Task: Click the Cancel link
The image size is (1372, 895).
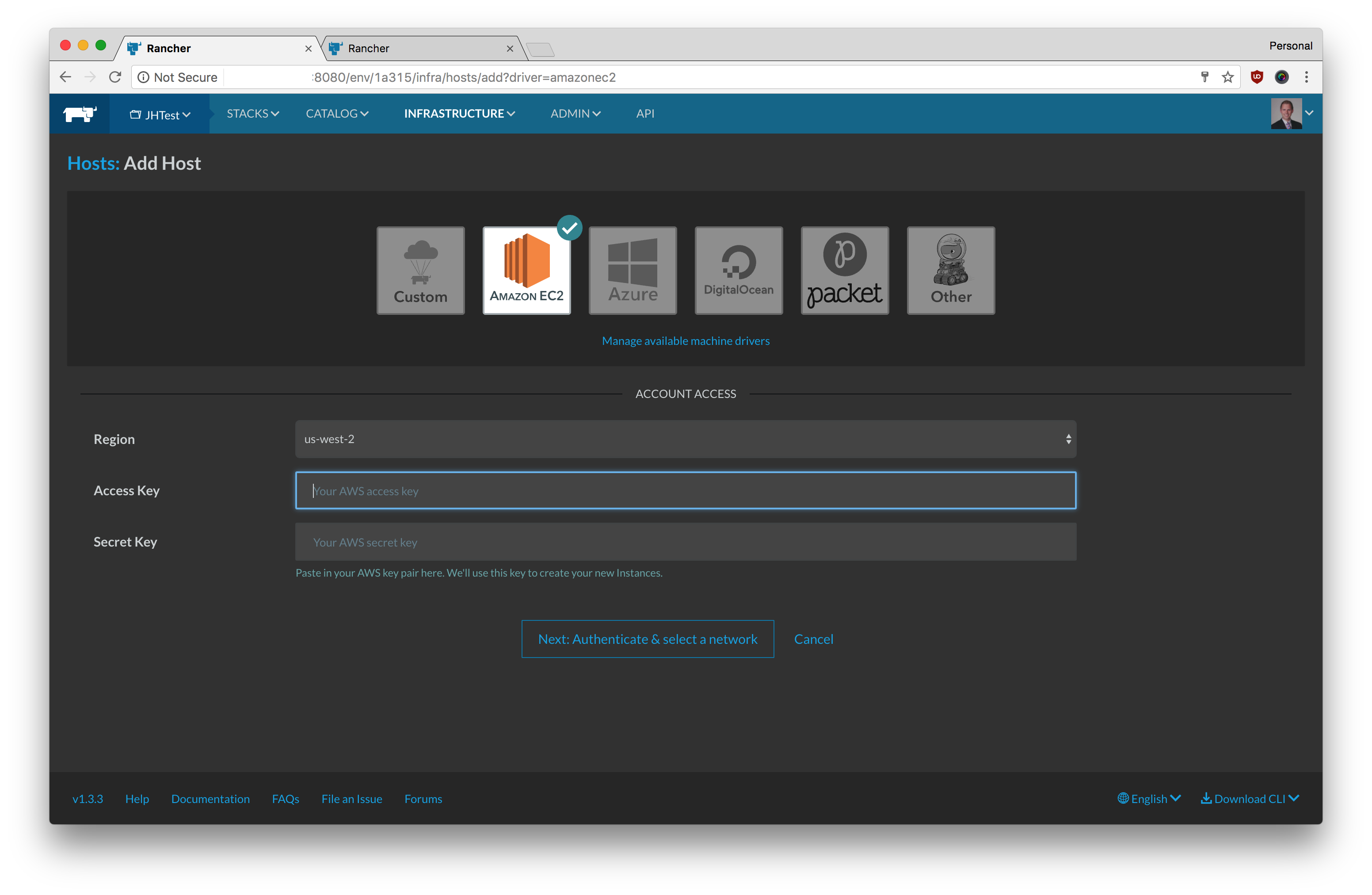Action: [x=813, y=639]
